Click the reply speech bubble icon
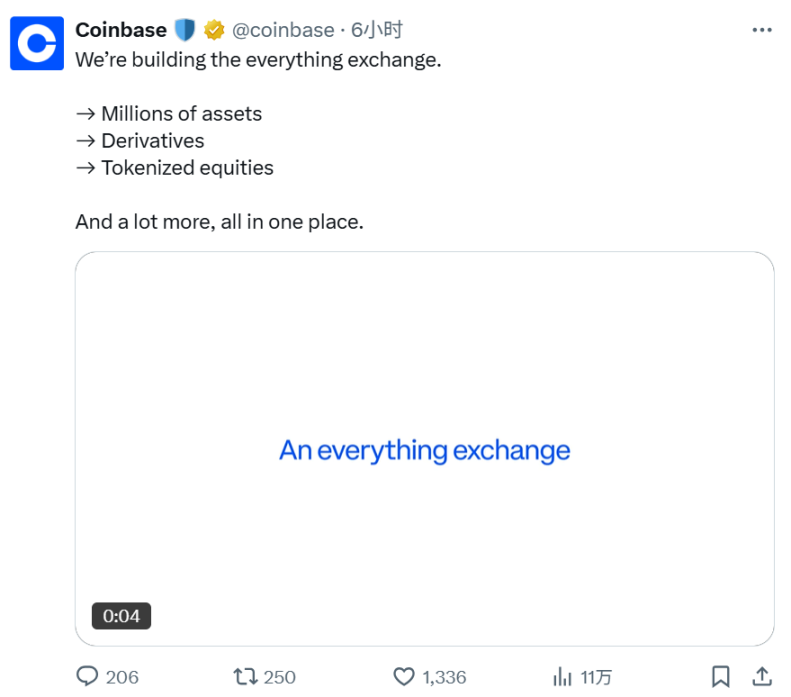The width and height of the screenshot is (791, 697). (88, 677)
